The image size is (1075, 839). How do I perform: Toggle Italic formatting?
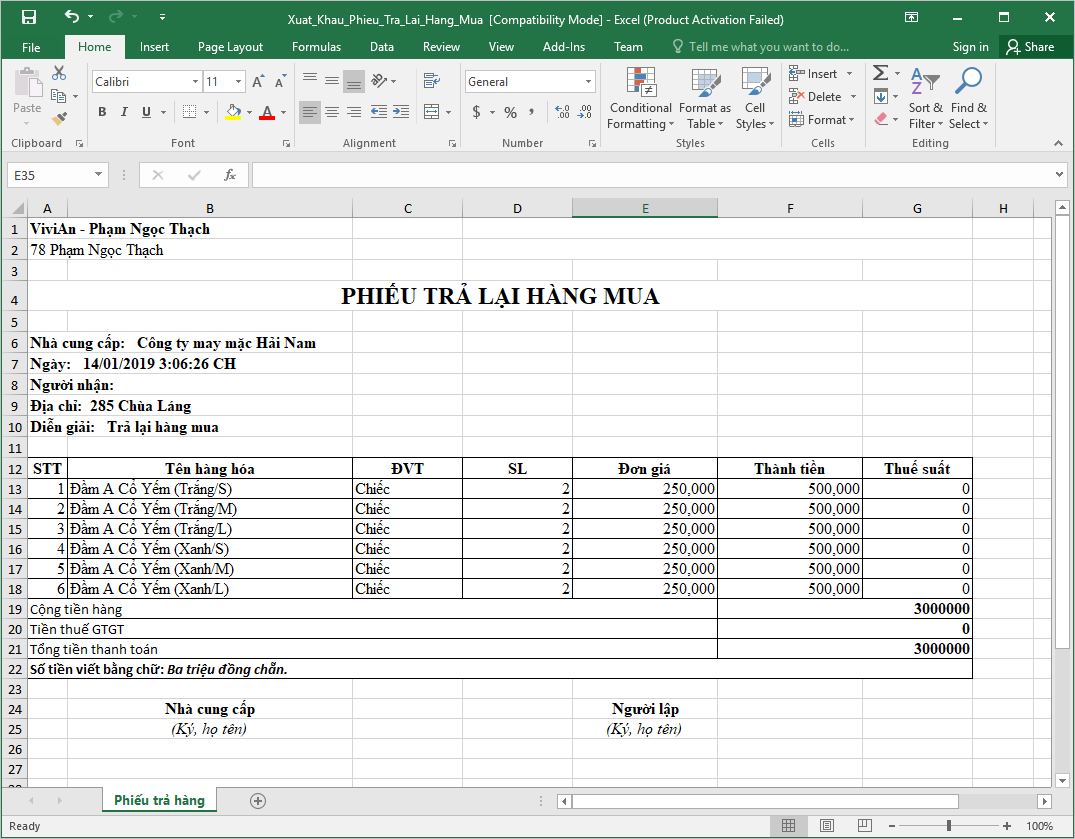tap(125, 112)
